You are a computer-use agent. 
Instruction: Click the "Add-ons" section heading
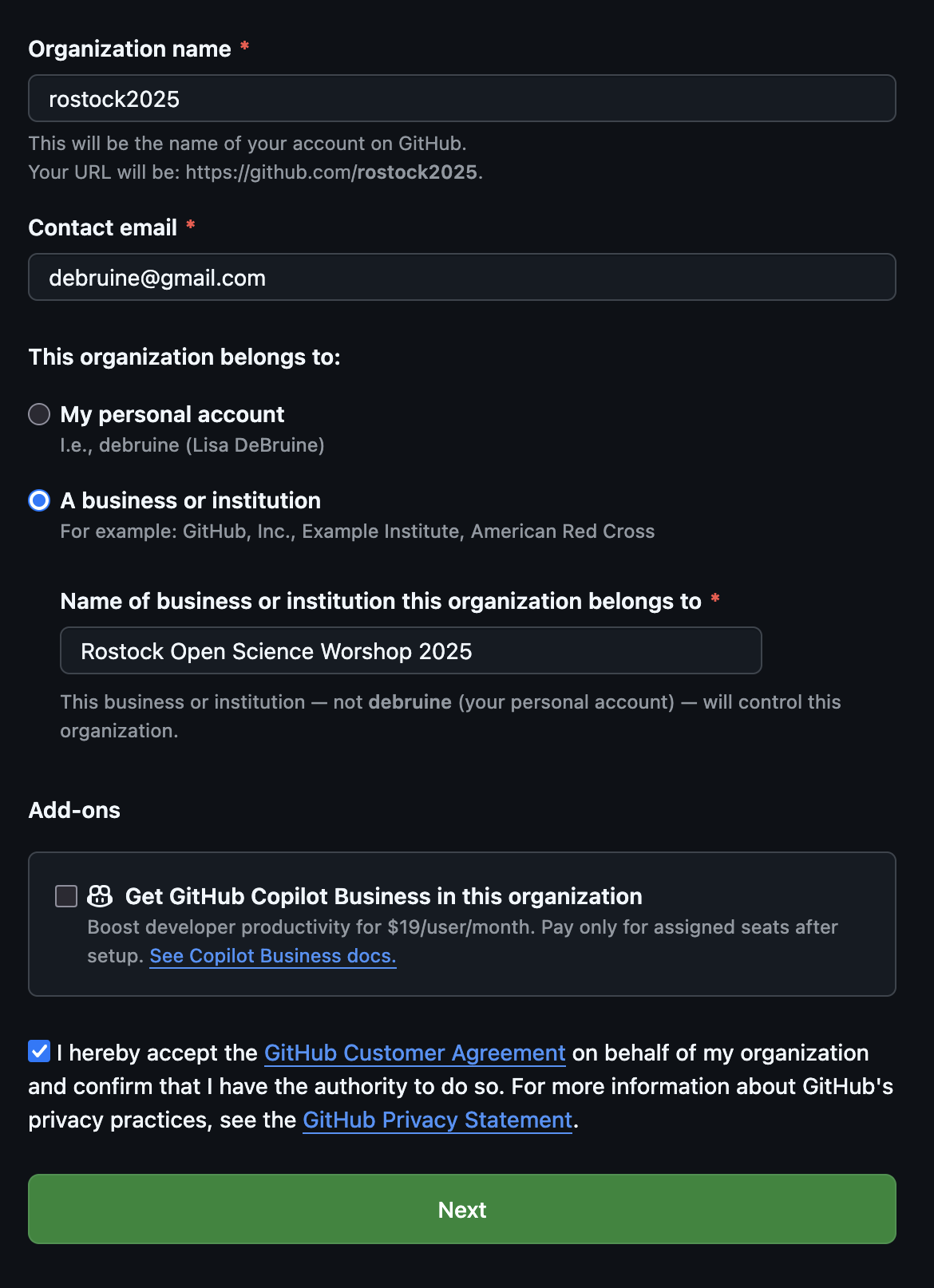tap(74, 811)
